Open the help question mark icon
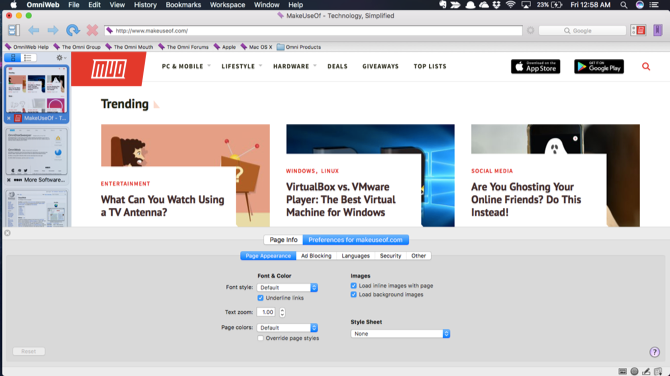 (x=654, y=352)
